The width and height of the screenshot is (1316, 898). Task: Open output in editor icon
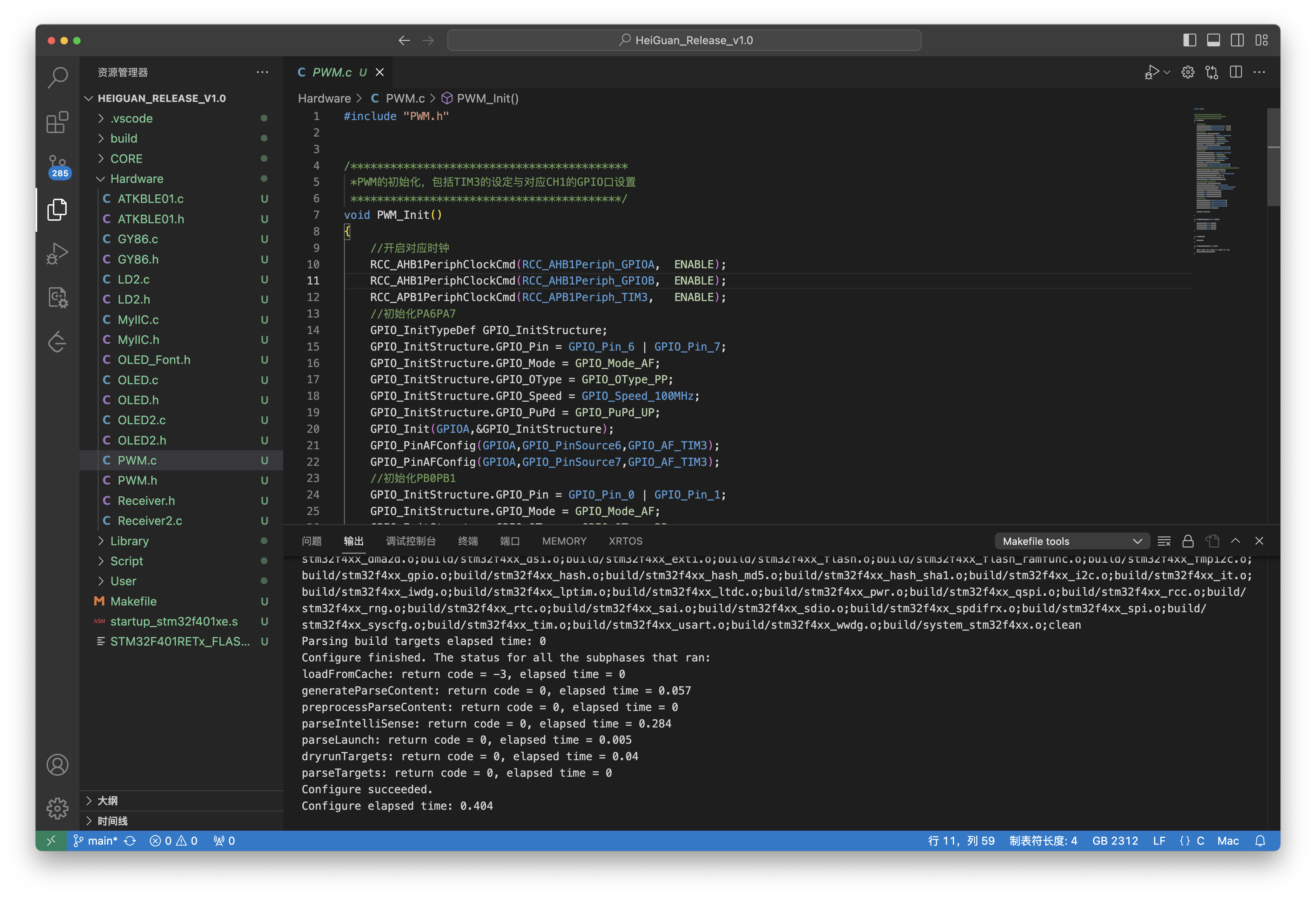tap(1212, 541)
